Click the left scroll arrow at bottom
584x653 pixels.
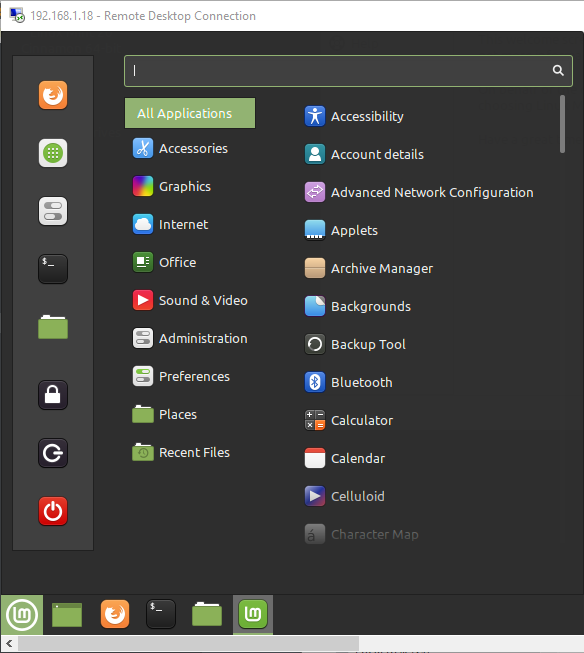pos(9,643)
